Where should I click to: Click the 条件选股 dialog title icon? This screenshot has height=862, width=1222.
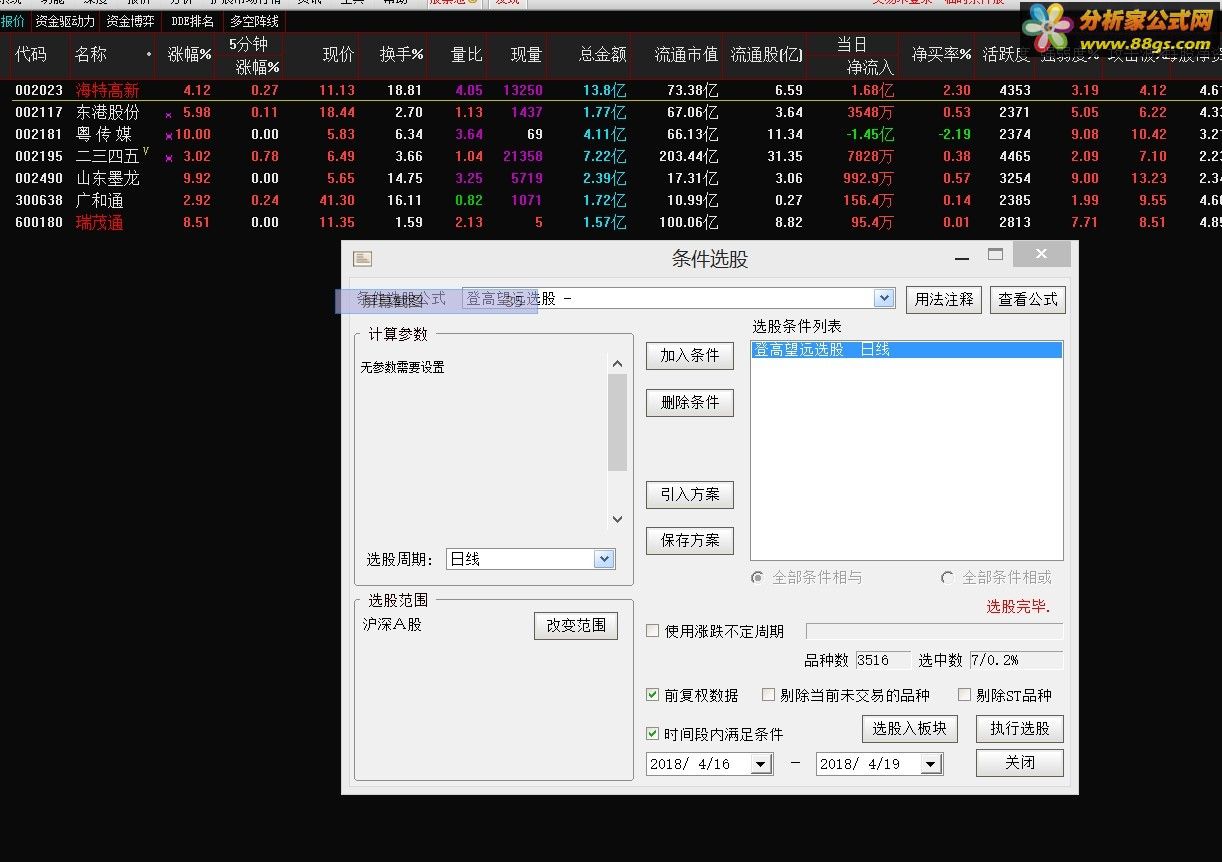(x=362, y=259)
